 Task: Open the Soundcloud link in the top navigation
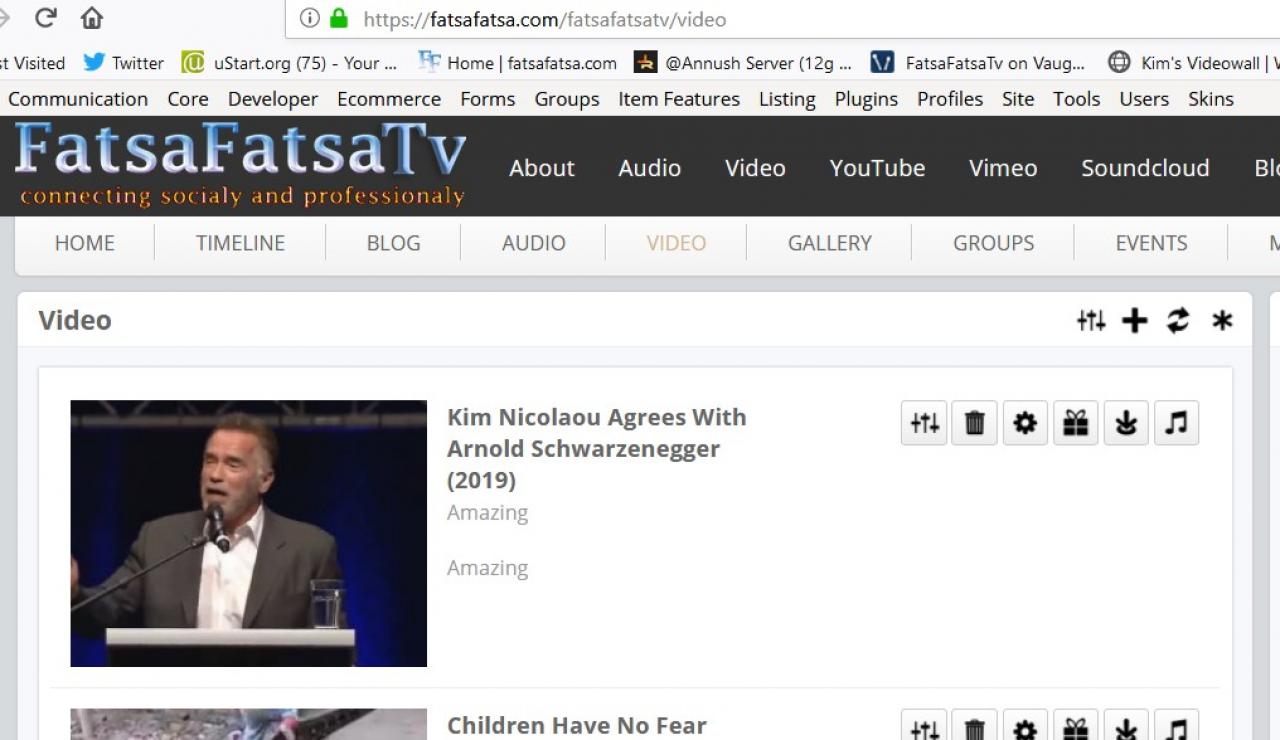1145,168
